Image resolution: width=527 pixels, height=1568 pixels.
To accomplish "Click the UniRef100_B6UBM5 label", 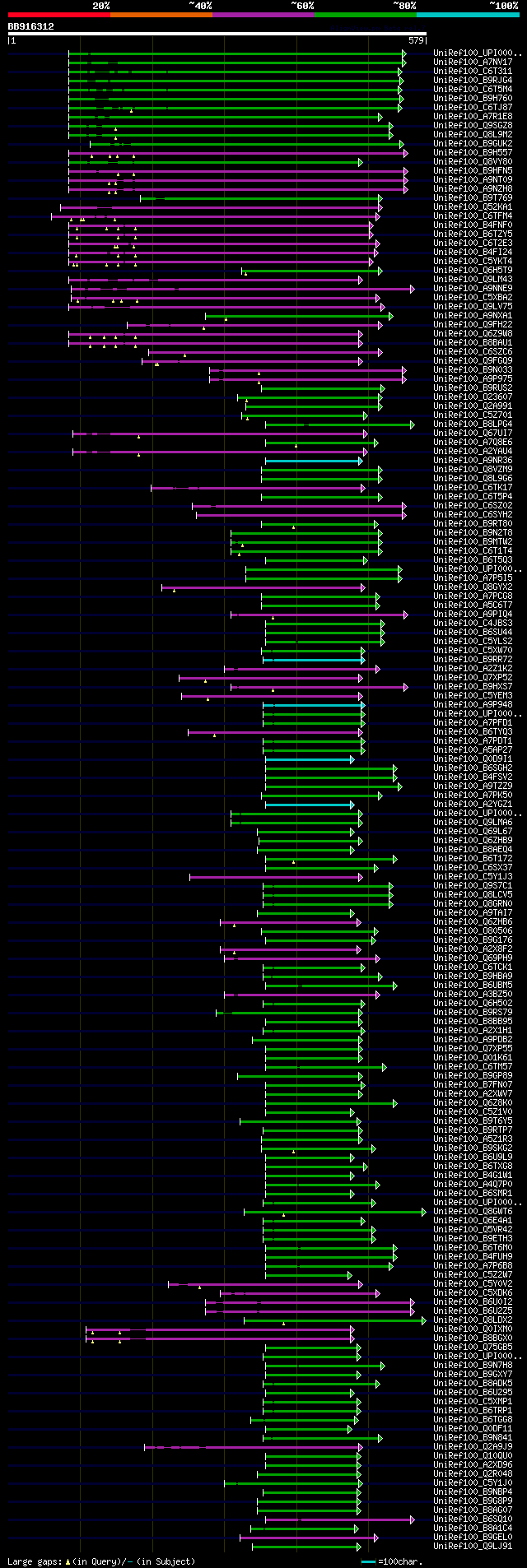I will click(x=473, y=985).
